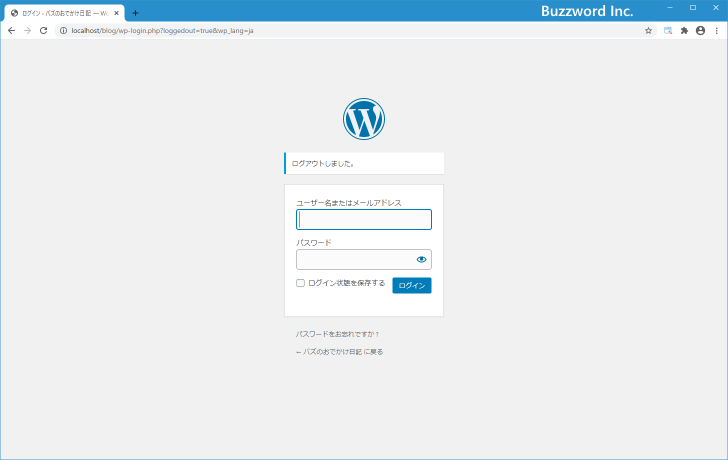The image size is (728, 460).
Task: Close the login page tab
Action: pyautogui.click(x=116, y=13)
